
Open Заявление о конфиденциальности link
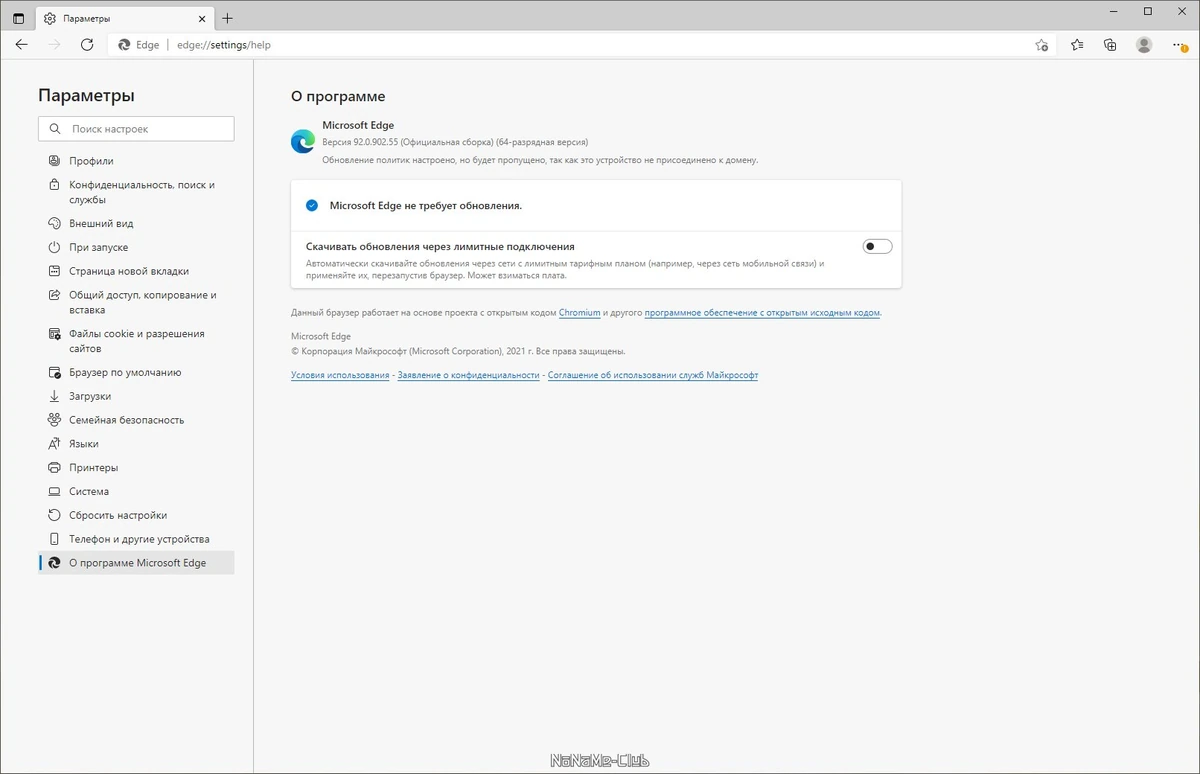pyautogui.click(x=468, y=375)
